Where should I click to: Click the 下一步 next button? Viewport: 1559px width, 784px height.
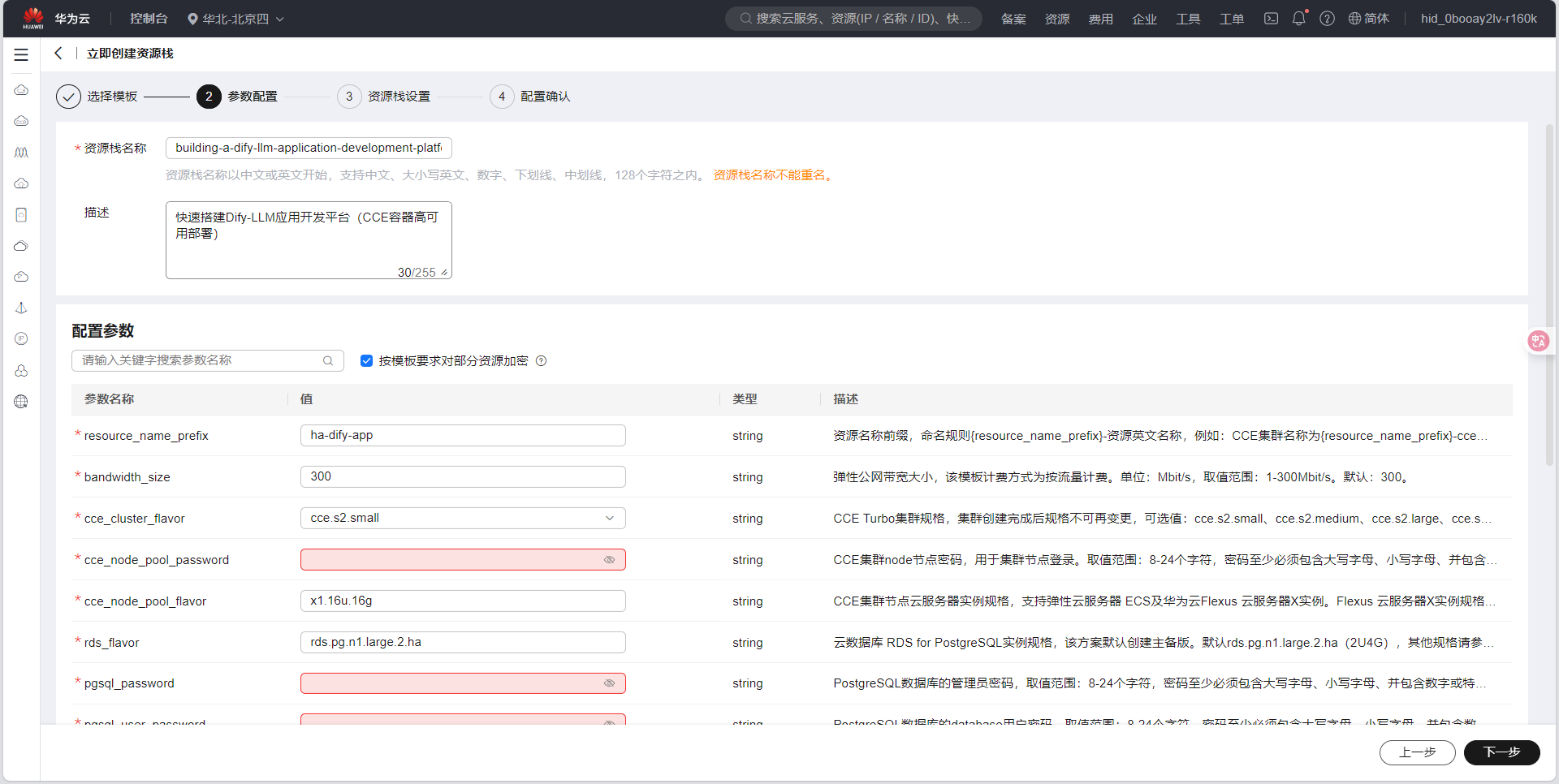pyautogui.click(x=1501, y=752)
